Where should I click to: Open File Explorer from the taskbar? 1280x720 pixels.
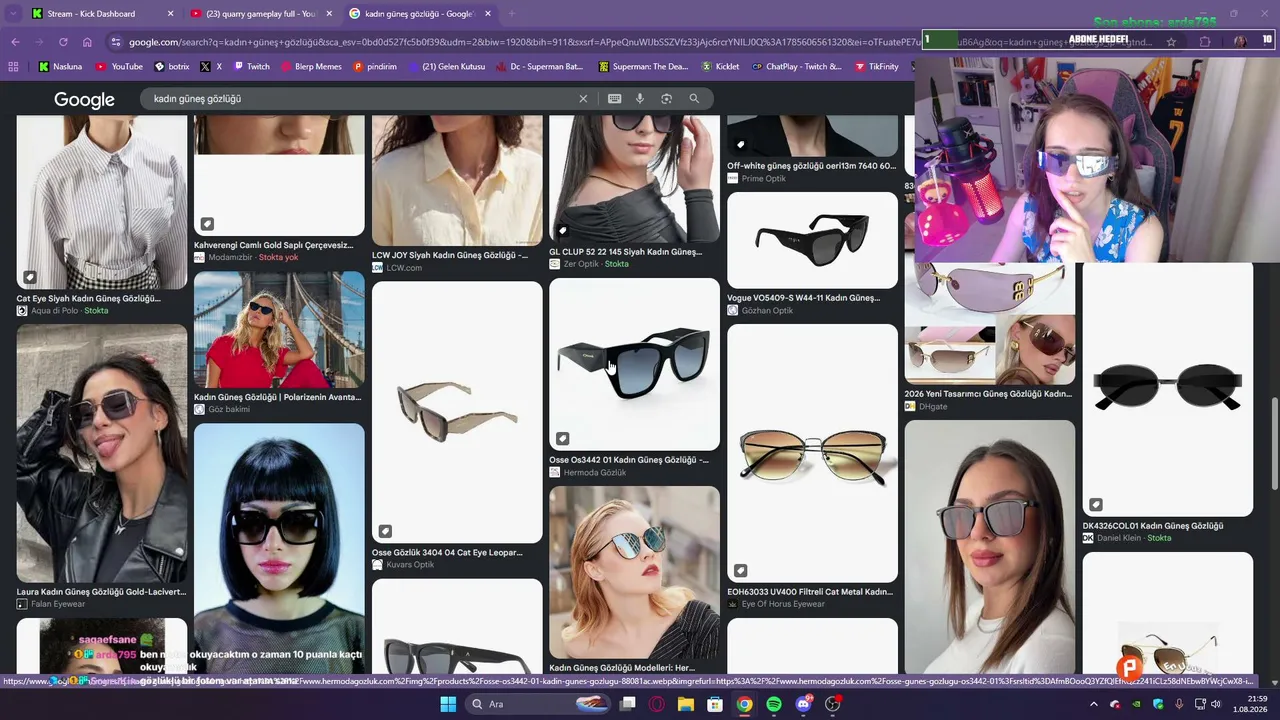pos(686,704)
